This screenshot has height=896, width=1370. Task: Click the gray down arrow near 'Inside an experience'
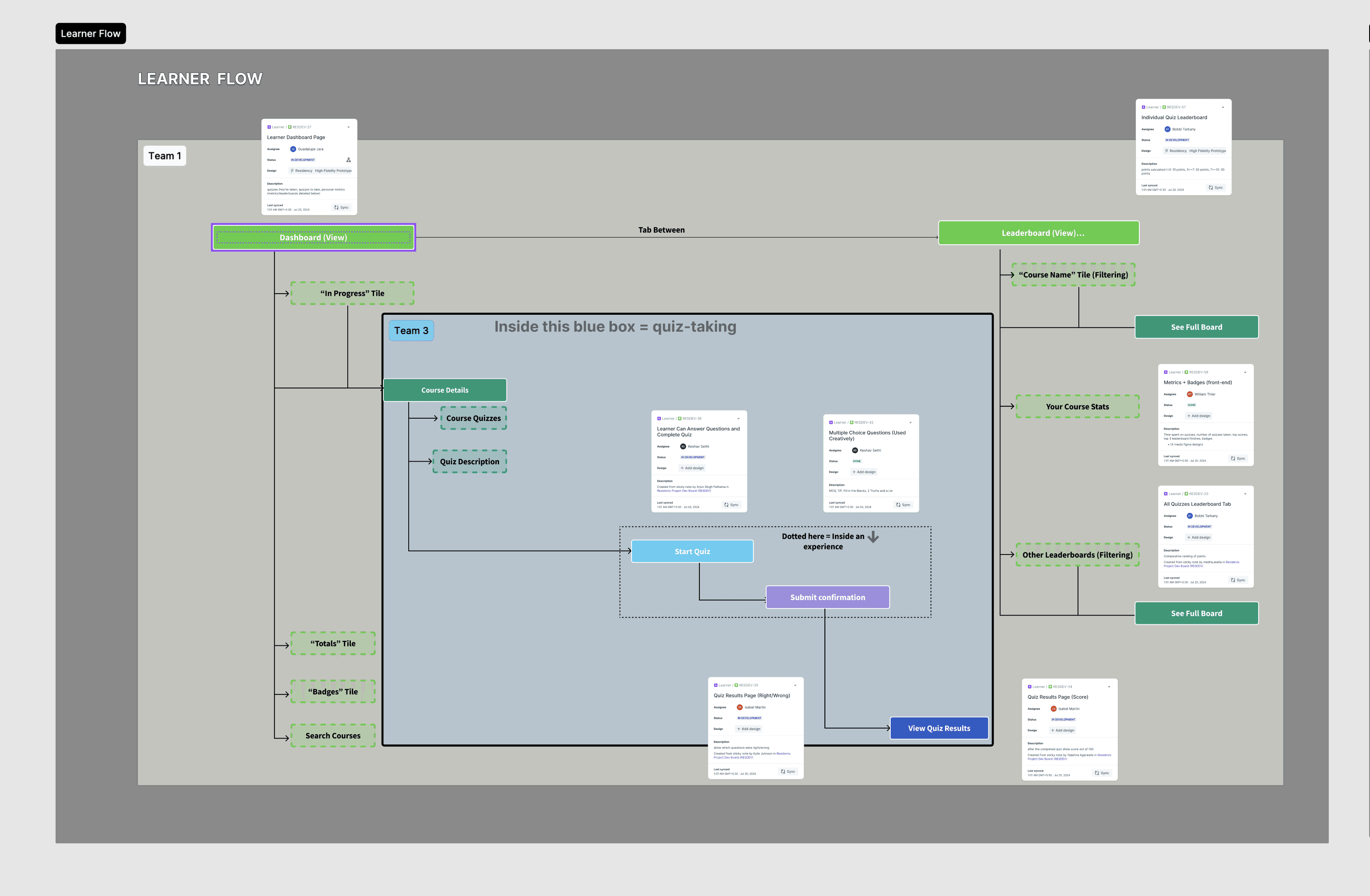tap(873, 537)
